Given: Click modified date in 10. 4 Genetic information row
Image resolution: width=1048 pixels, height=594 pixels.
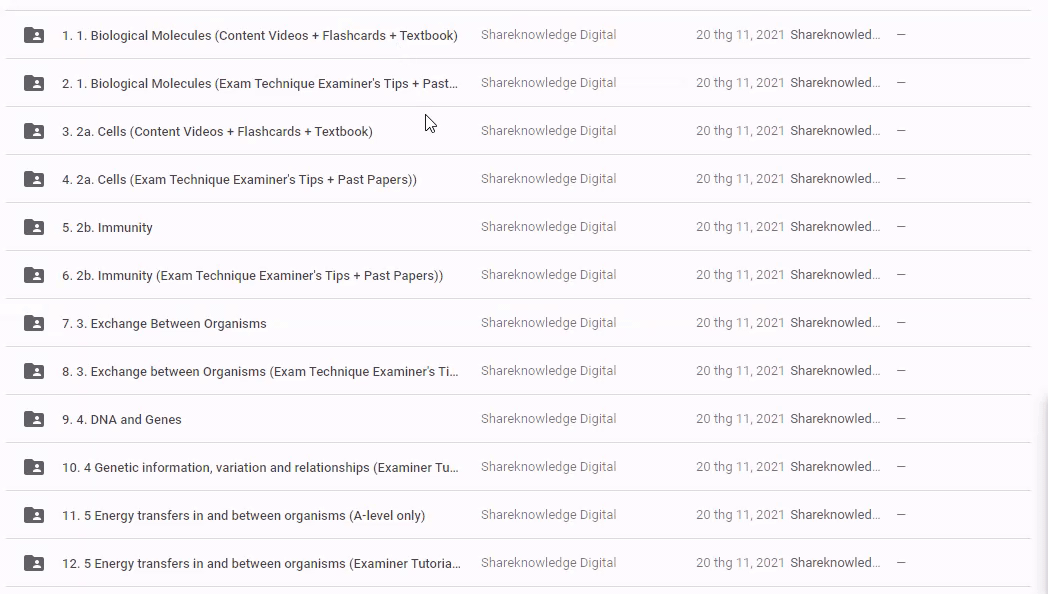Looking at the screenshot, I should (740, 467).
